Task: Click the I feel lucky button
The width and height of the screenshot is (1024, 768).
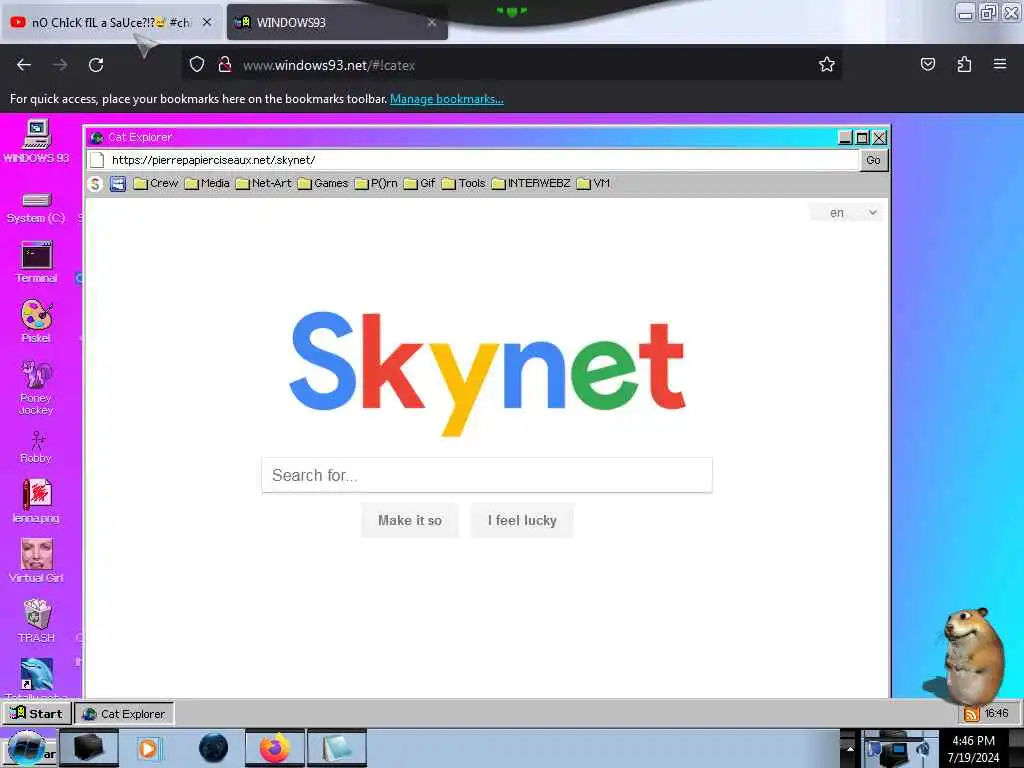Action: tap(522, 520)
